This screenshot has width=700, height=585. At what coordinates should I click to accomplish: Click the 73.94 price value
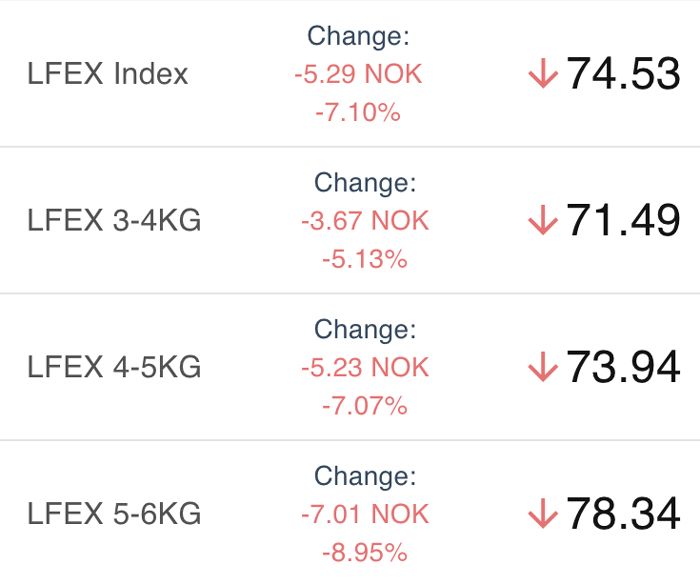click(x=623, y=367)
